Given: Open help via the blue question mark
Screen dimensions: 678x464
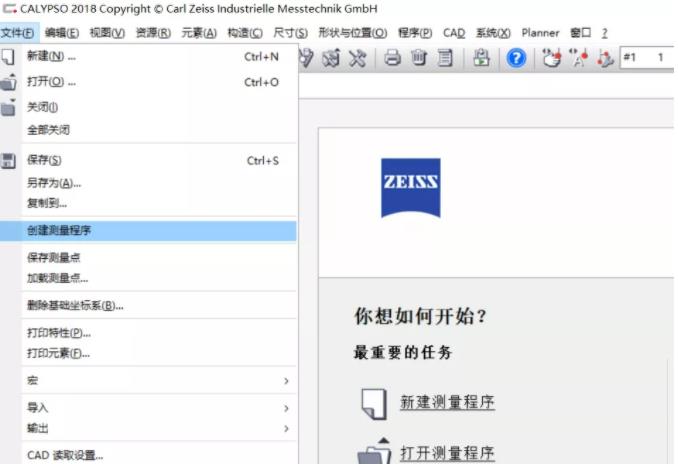Looking at the screenshot, I should (516, 58).
